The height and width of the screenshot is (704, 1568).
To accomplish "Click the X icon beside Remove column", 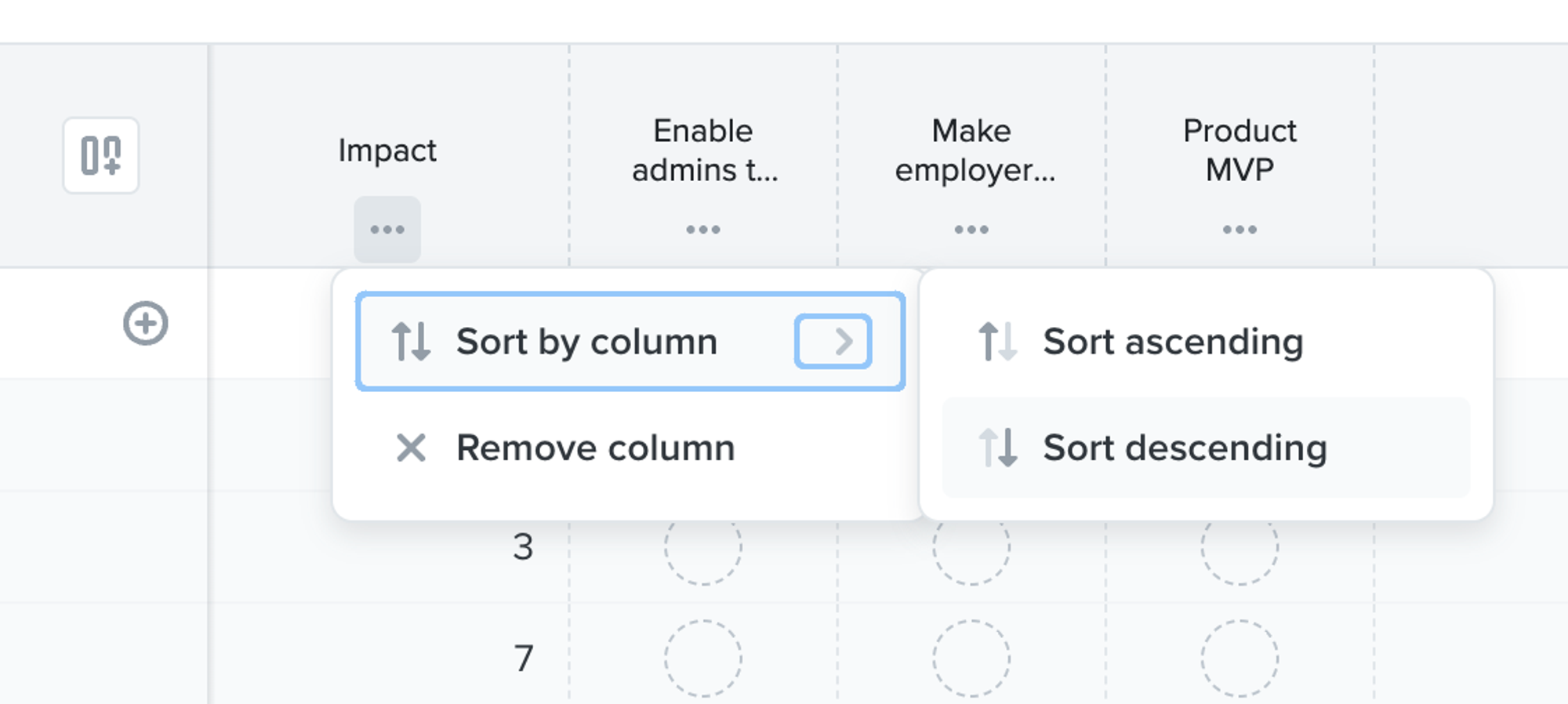I will pyautogui.click(x=411, y=448).
